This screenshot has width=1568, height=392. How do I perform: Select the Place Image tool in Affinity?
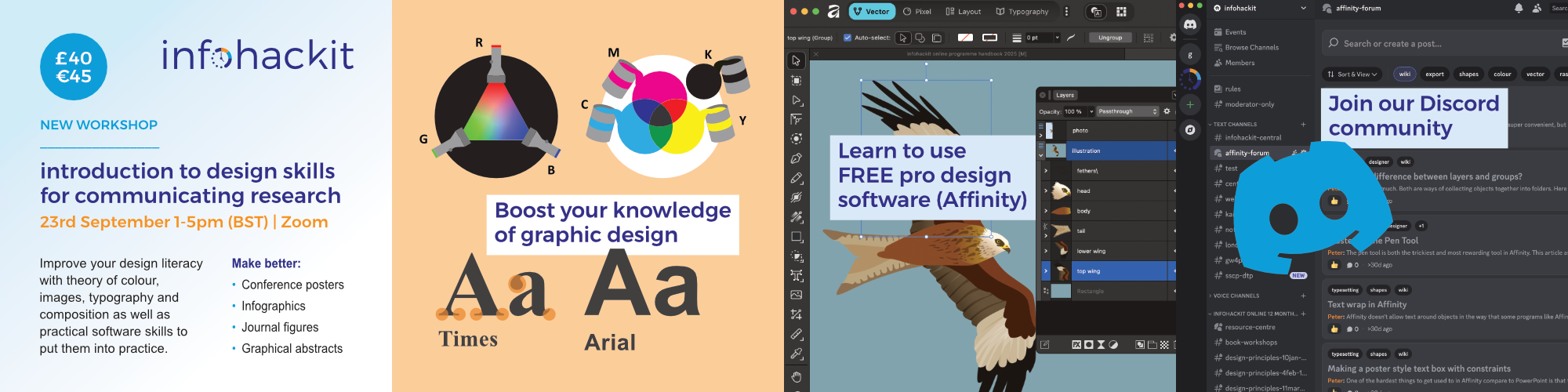click(796, 296)
